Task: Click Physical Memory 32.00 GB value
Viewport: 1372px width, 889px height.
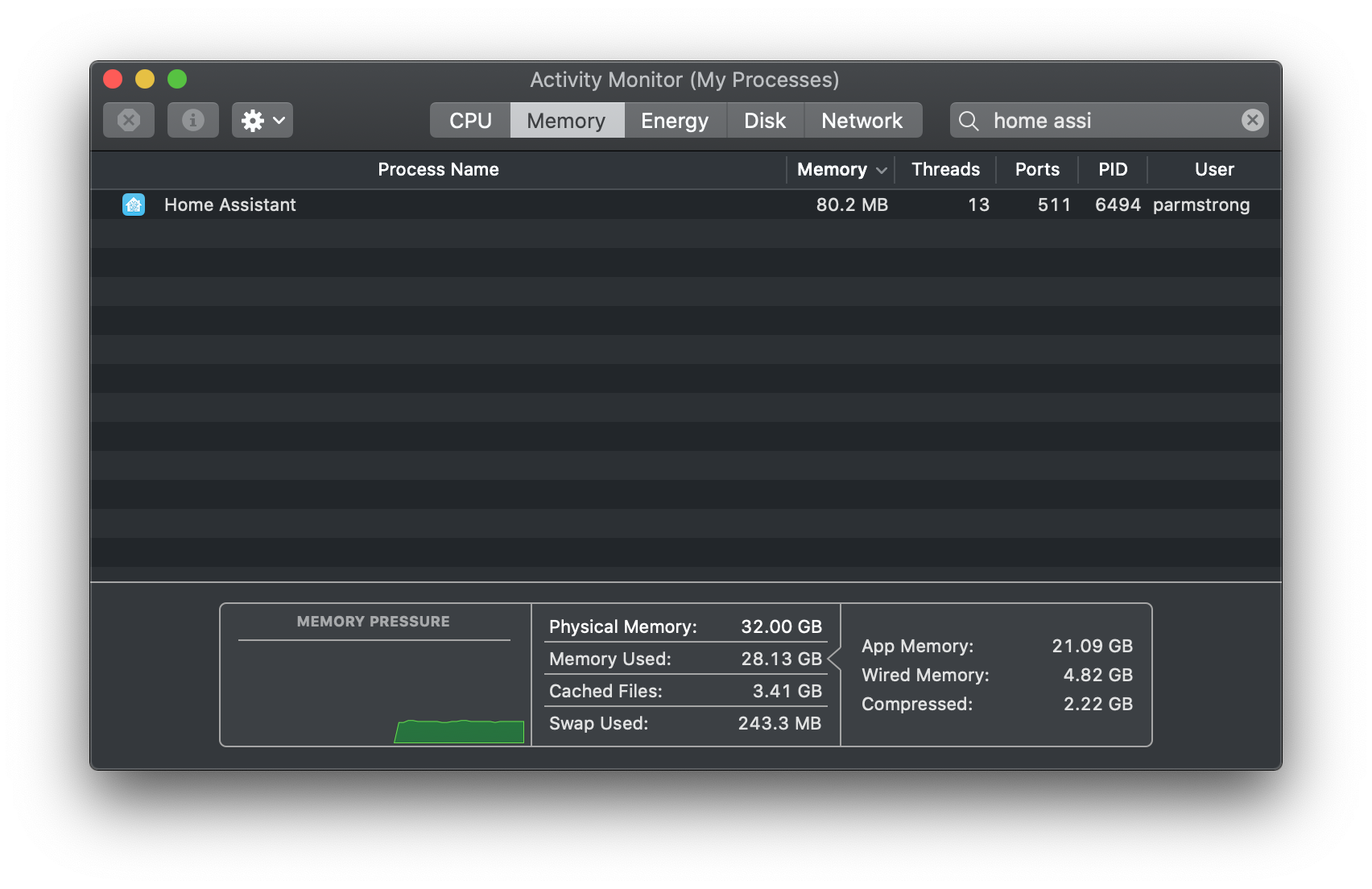Action: 781,626
